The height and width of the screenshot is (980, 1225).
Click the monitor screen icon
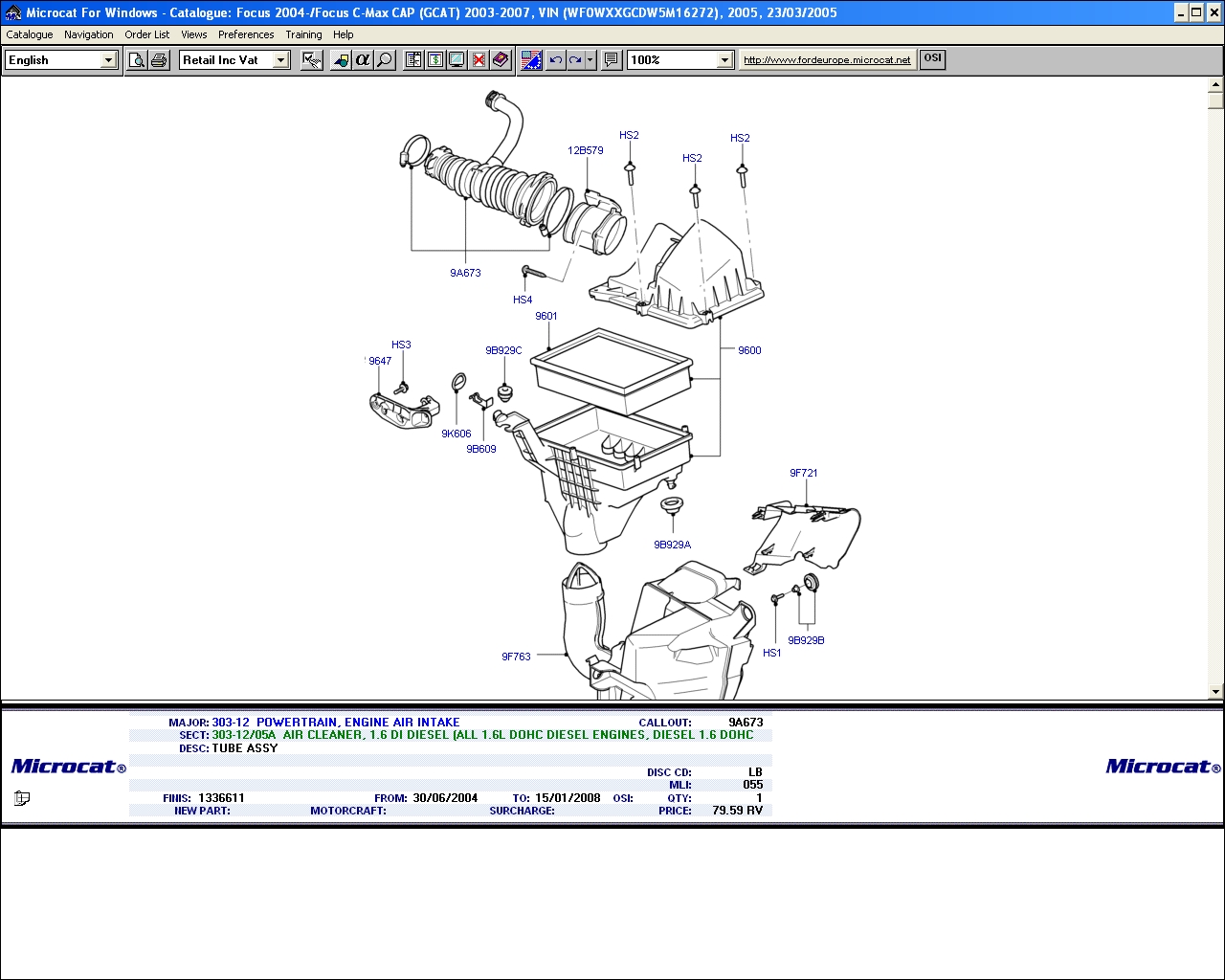pos(457,60)
